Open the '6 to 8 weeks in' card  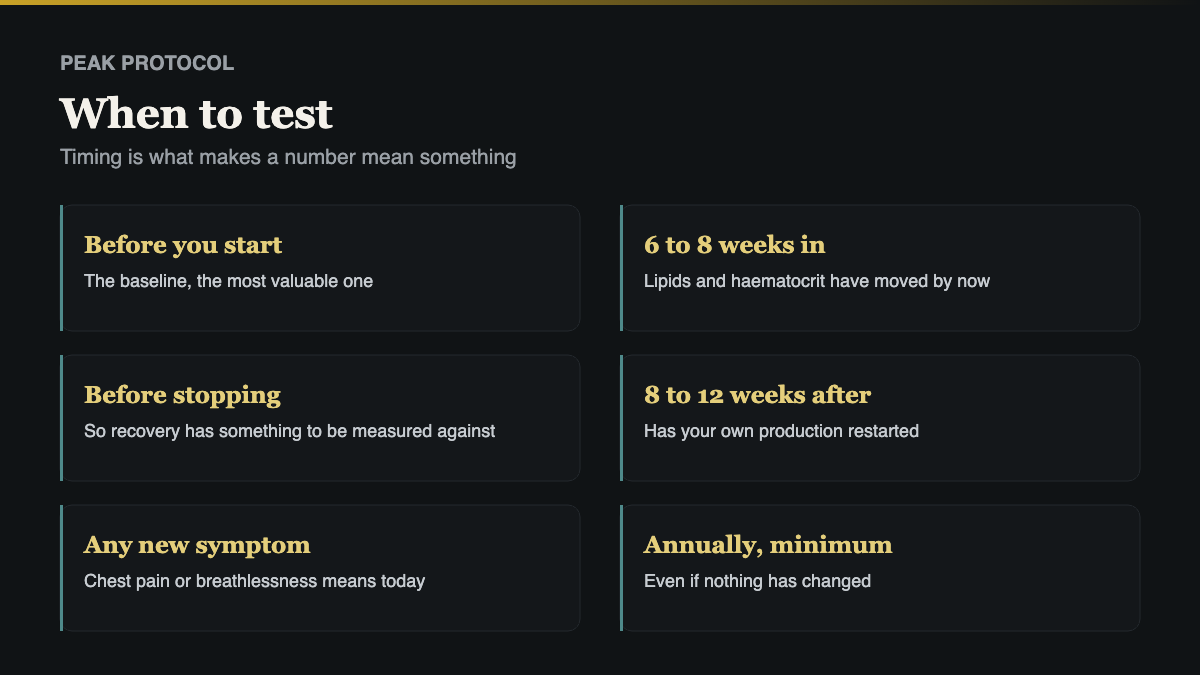(x=880, y=268)
